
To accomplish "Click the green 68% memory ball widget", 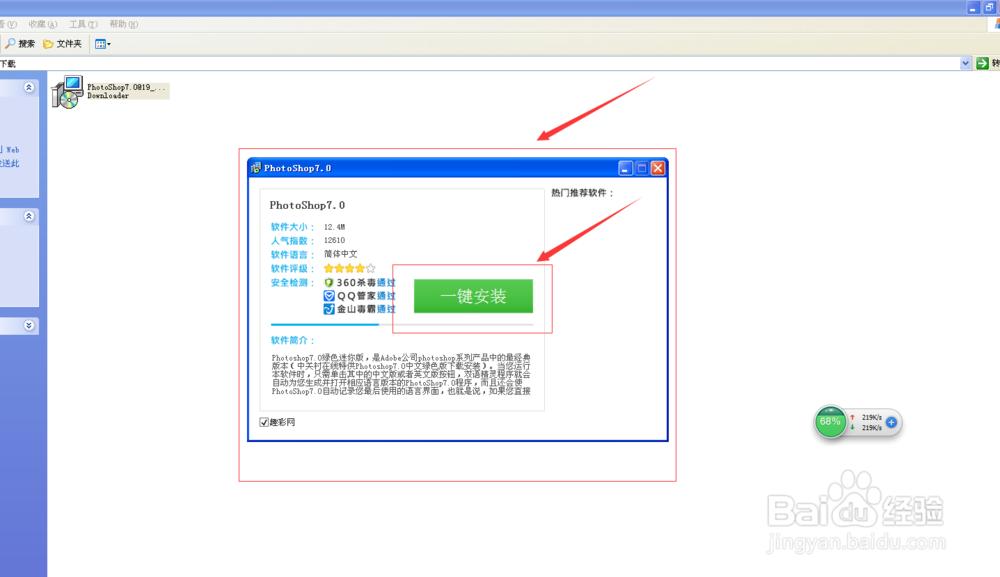I will [x=830, y=422].
